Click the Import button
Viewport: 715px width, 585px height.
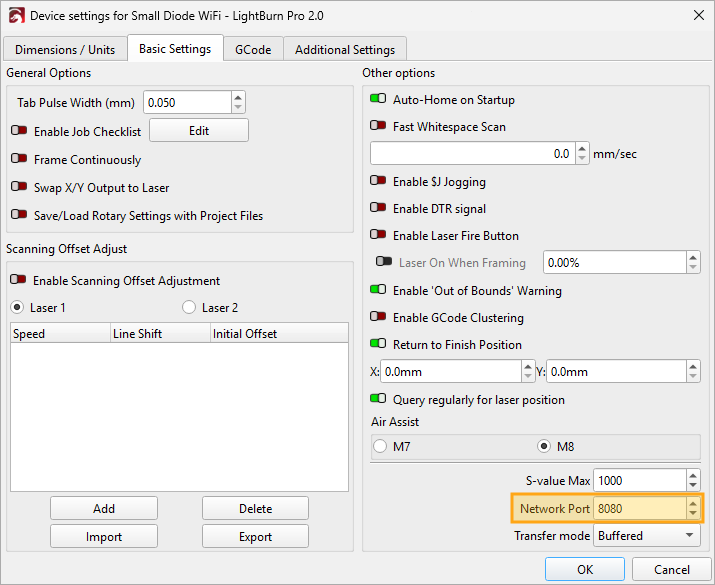pos(103,537)
